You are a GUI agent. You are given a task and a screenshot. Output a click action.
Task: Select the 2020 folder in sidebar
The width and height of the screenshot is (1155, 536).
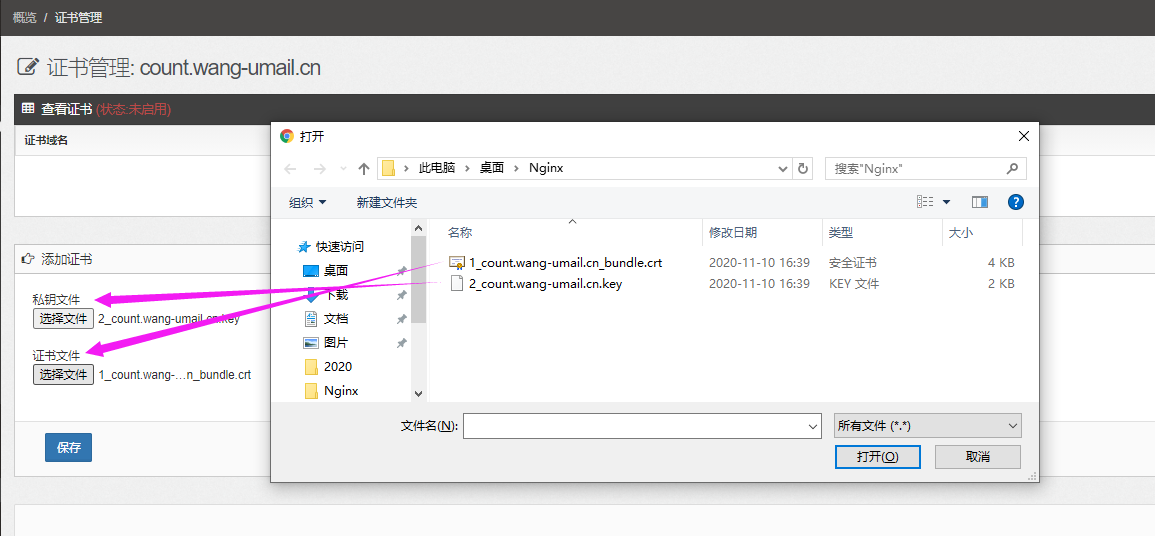[x=338, y=367]
